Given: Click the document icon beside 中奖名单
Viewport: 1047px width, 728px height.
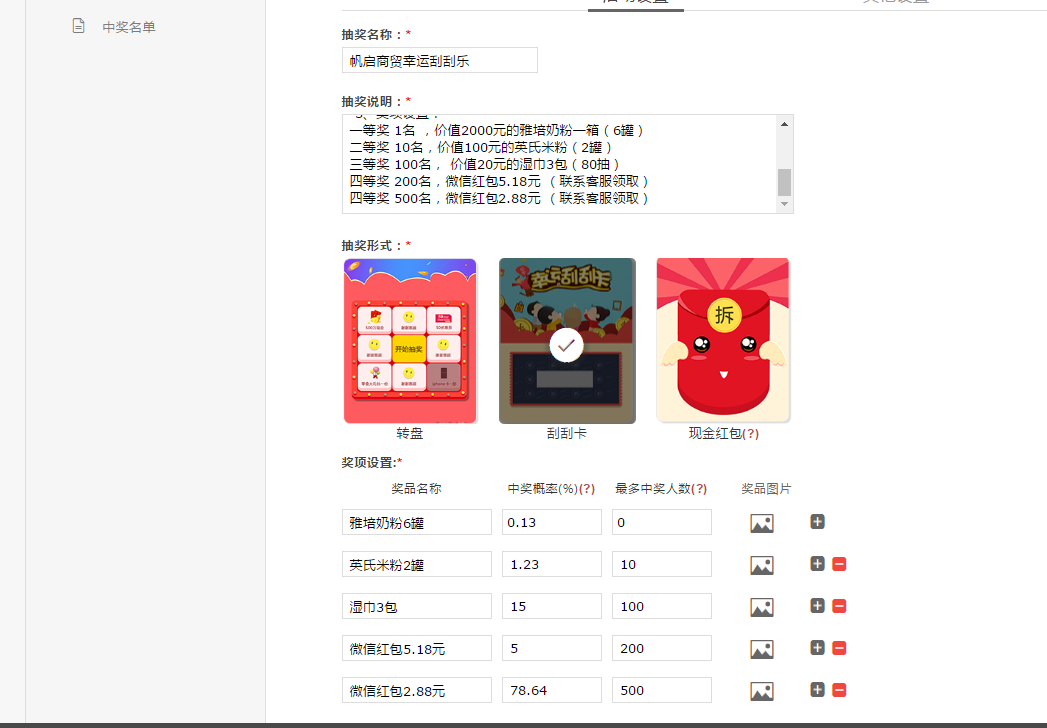Looking at the screenshot, I should coord(79,26).
